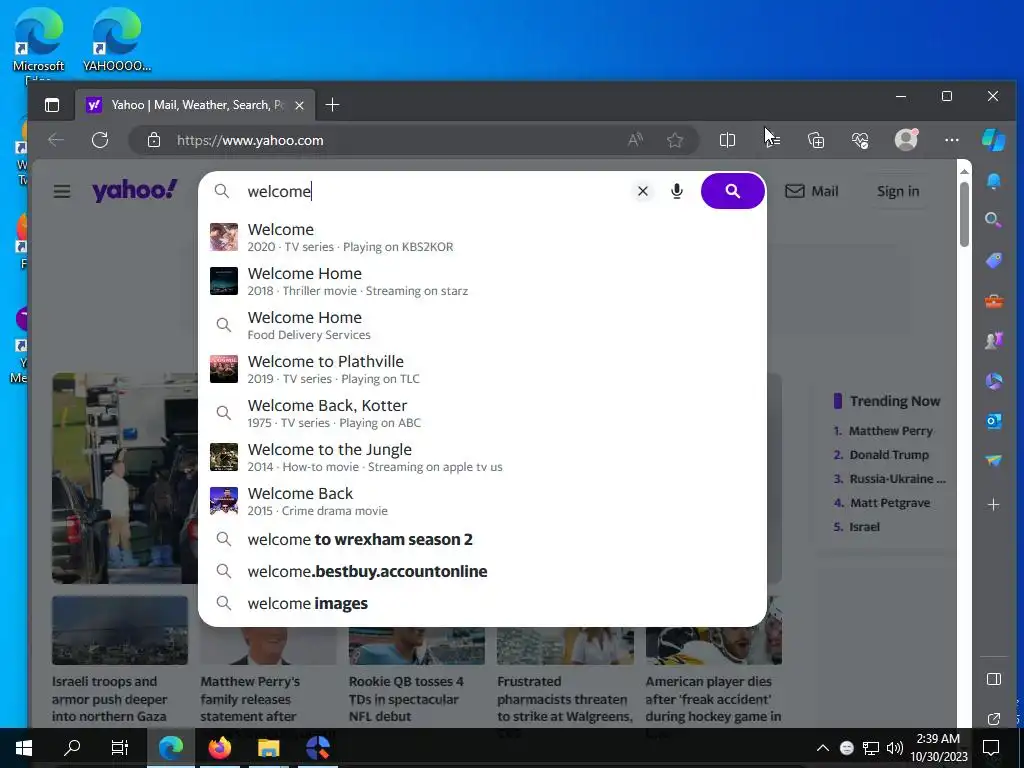
Task: Open Task View in taskbar
Action: (120, 748)
